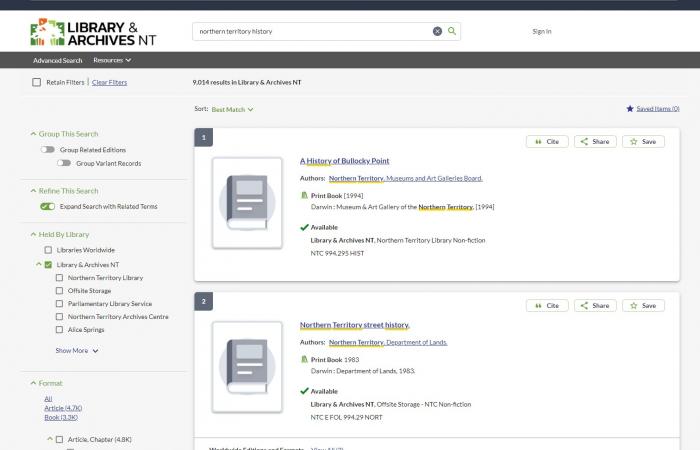Screen dimensions: 700x450
Task: Save Northern Territory street history
Action: pos(643,305)
